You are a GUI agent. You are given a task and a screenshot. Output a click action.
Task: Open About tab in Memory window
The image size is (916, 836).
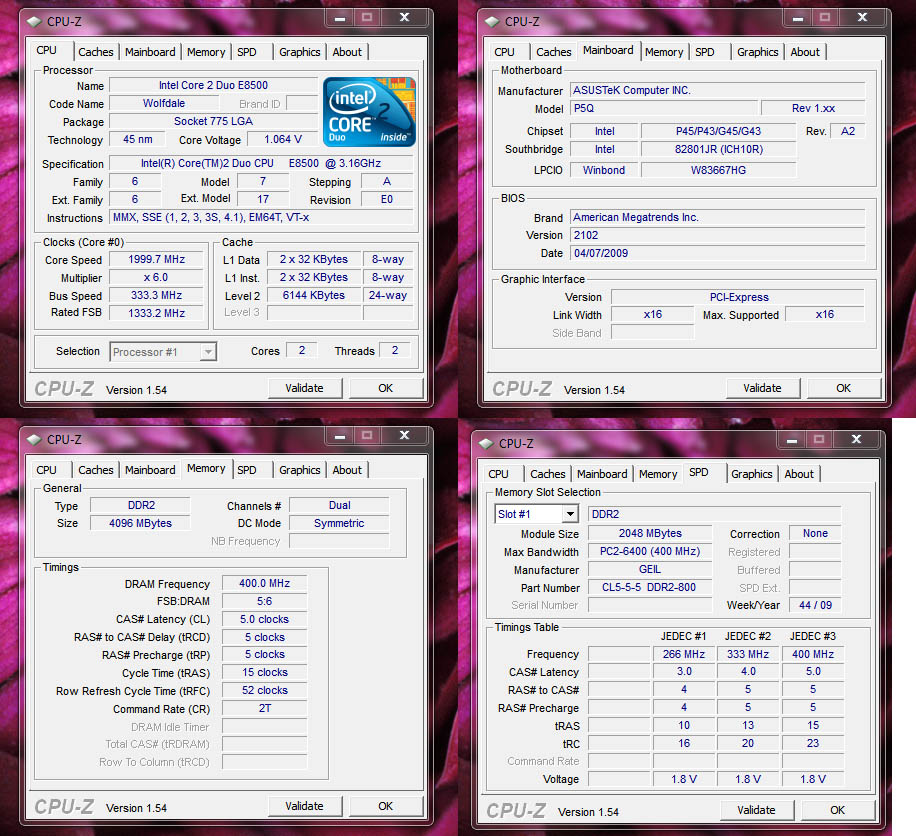tap(347, 470)
